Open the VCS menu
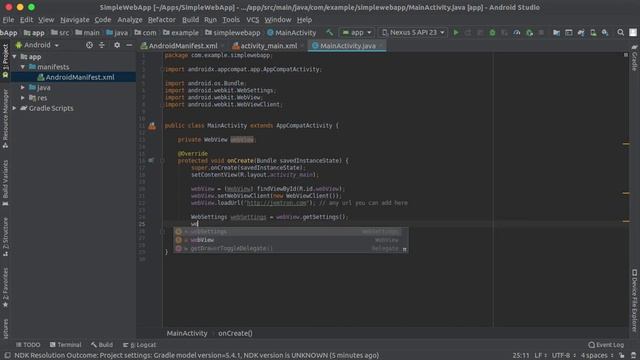 pyautogui.click(x=253, y=20)
